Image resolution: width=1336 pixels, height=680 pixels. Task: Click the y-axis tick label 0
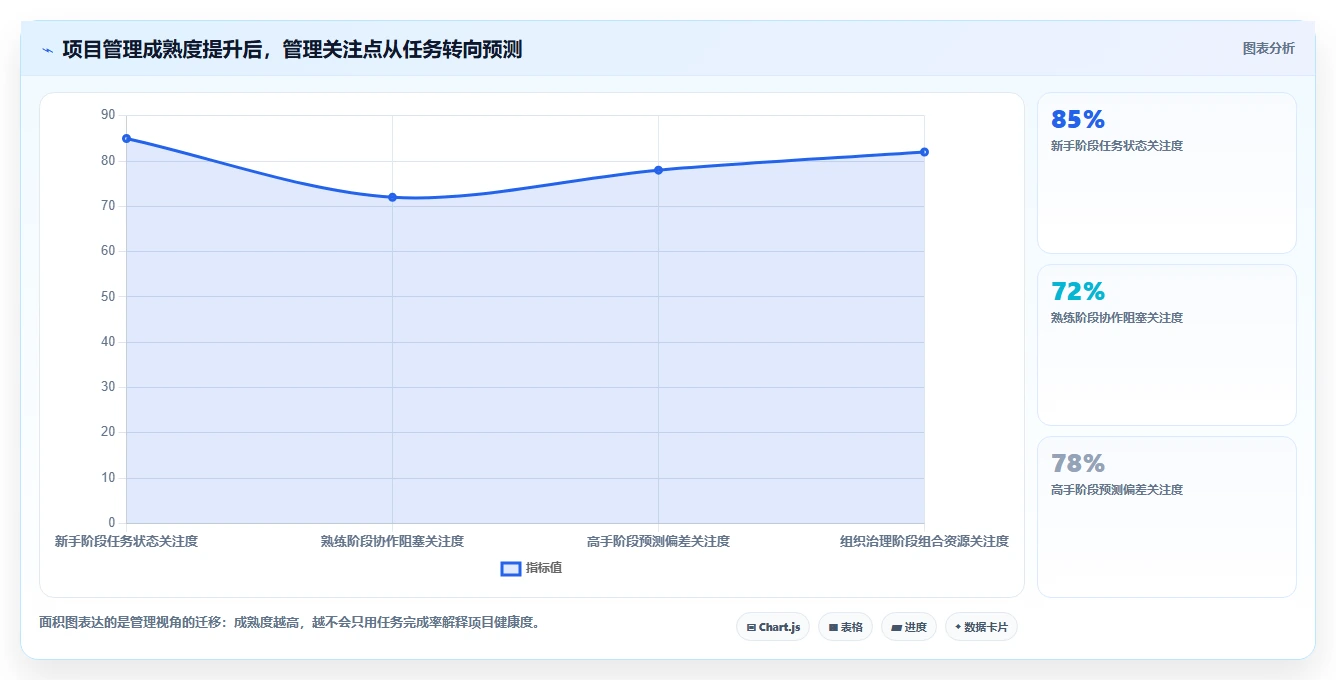[x=112, y=523]
